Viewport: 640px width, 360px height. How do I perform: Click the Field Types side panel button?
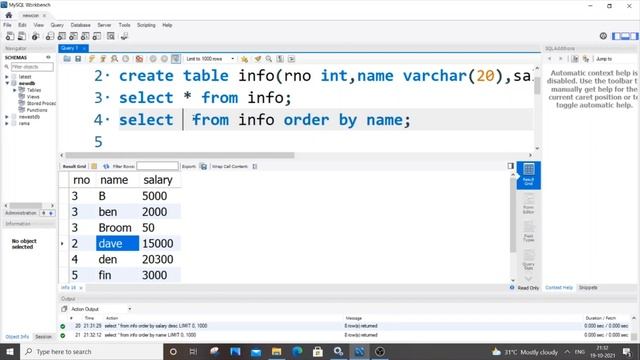point(529,232)
